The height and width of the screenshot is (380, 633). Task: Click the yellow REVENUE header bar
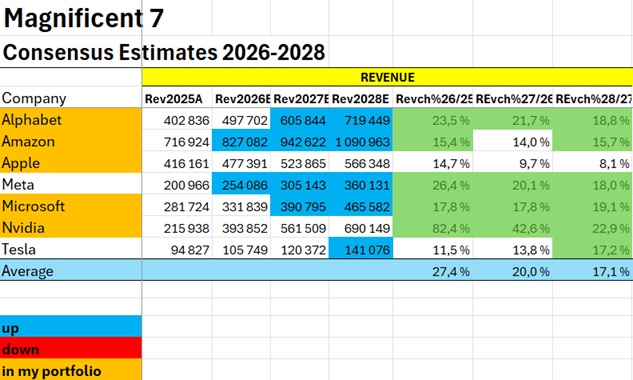pos(387,77)
